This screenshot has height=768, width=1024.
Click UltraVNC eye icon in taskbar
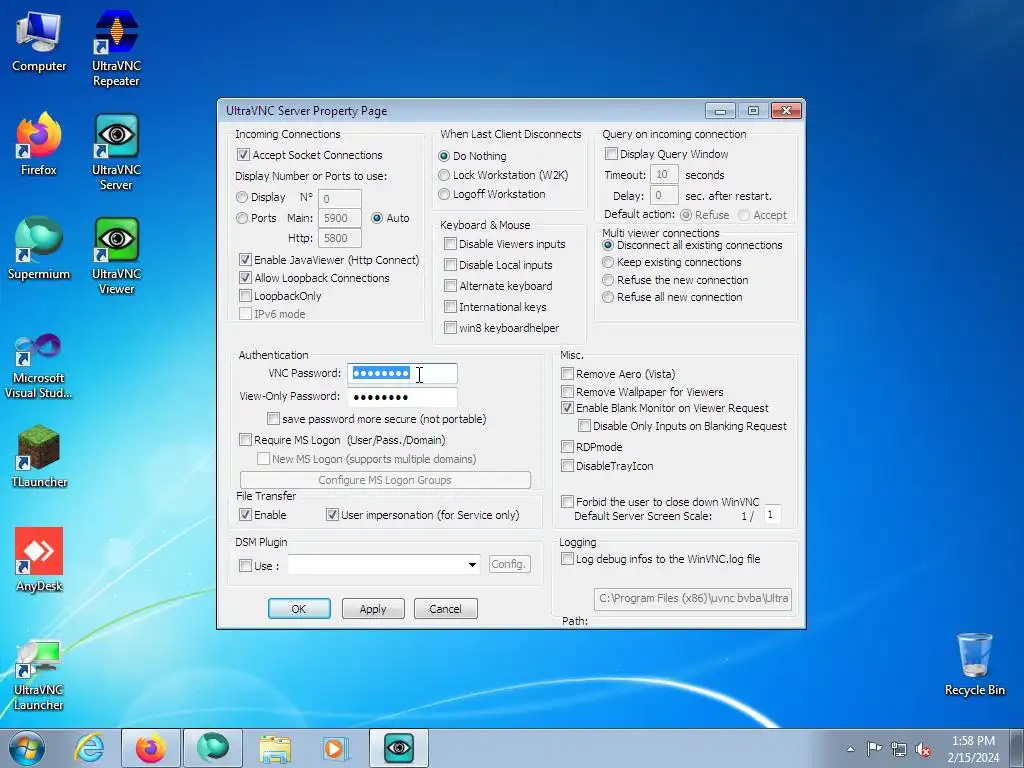tap(399, 748)
